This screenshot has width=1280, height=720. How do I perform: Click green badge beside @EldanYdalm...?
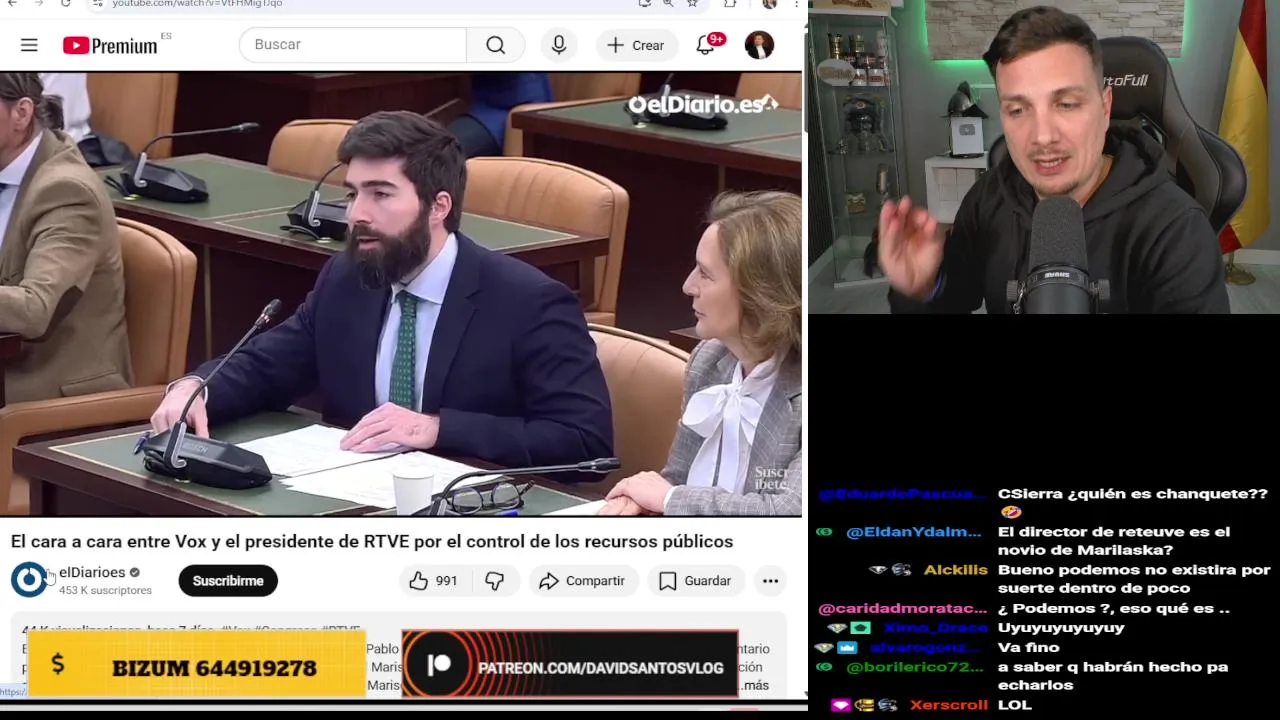coord(824,532)
